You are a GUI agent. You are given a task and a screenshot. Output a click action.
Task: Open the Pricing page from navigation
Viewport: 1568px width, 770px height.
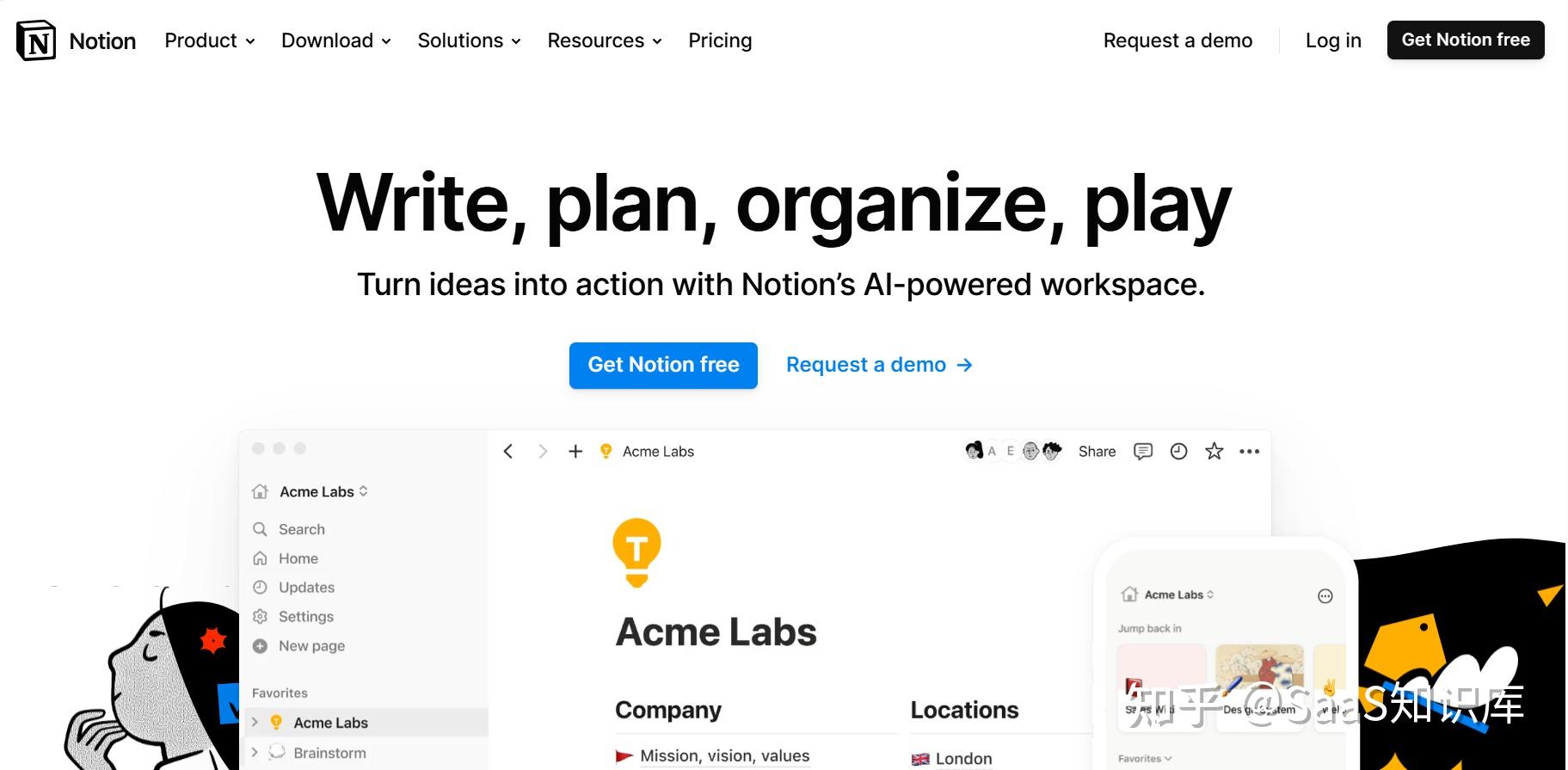tap(720, 40)
